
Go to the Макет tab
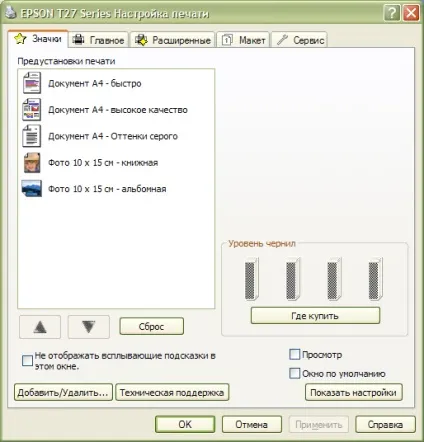[243, 40]
